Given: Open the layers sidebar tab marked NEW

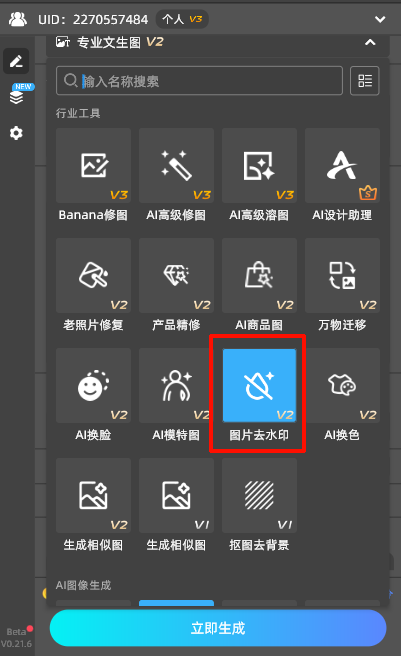Looking at the screenshot, I should [x=16, y=97].
